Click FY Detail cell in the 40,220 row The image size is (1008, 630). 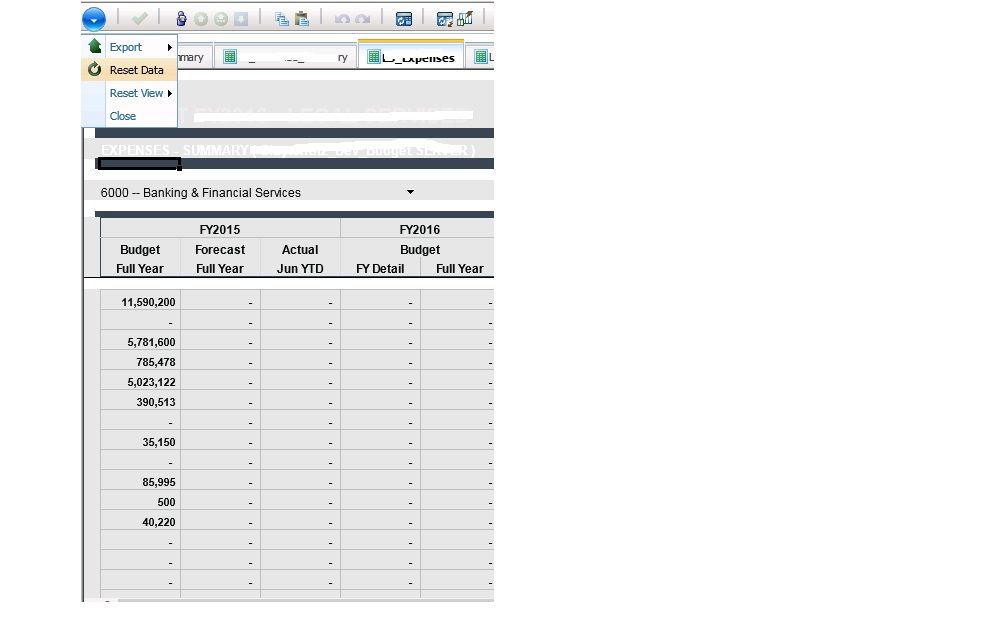tap(381, 521)
